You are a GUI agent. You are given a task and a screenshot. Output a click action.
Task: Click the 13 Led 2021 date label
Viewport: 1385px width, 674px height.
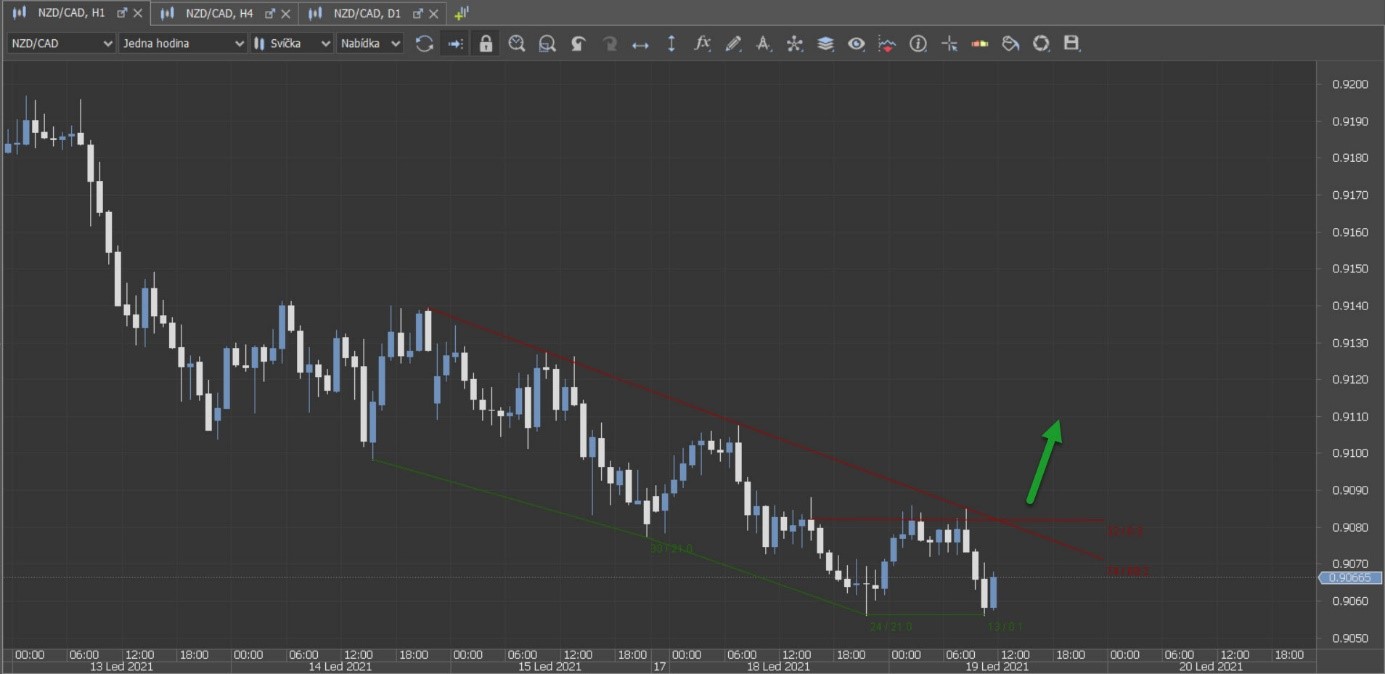tap(121, 666)
